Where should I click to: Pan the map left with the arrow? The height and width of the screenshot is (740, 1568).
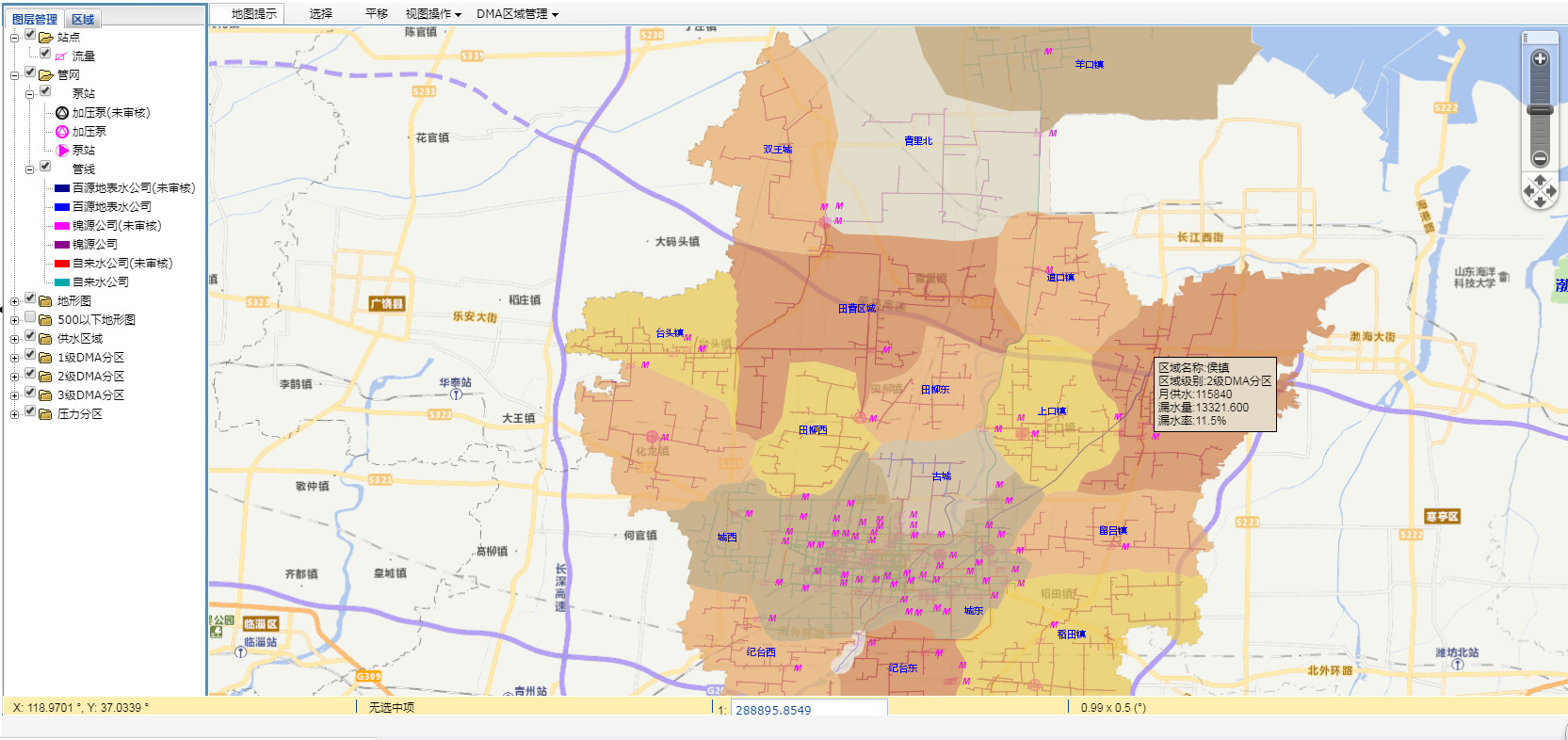click(1528, 191)
